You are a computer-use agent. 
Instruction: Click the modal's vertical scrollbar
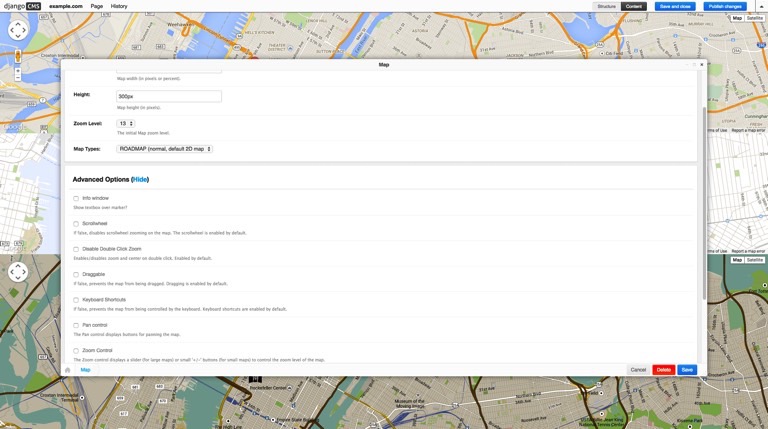click(x=704, y=203)
